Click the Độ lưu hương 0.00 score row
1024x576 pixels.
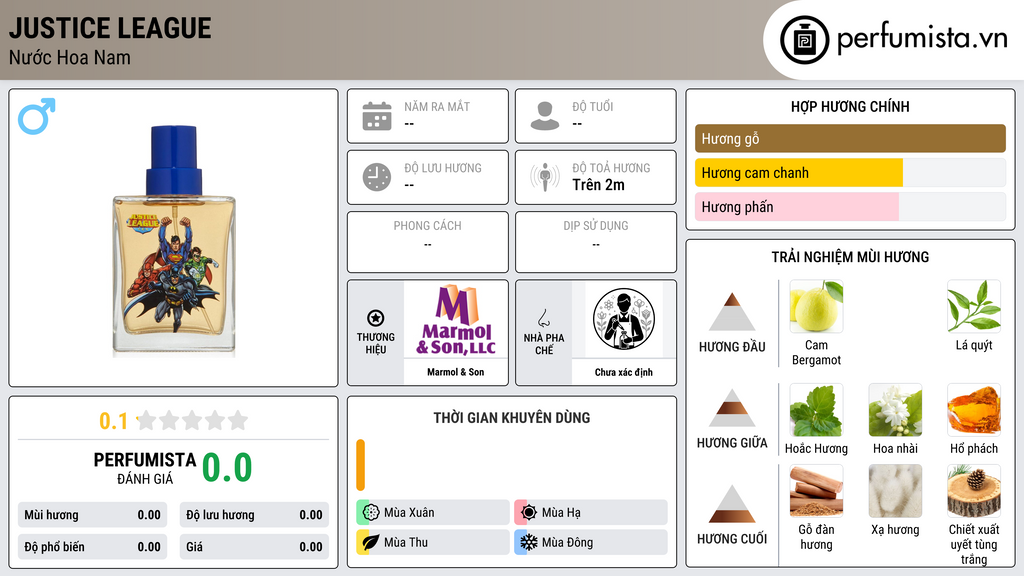[x=254, y=515]
